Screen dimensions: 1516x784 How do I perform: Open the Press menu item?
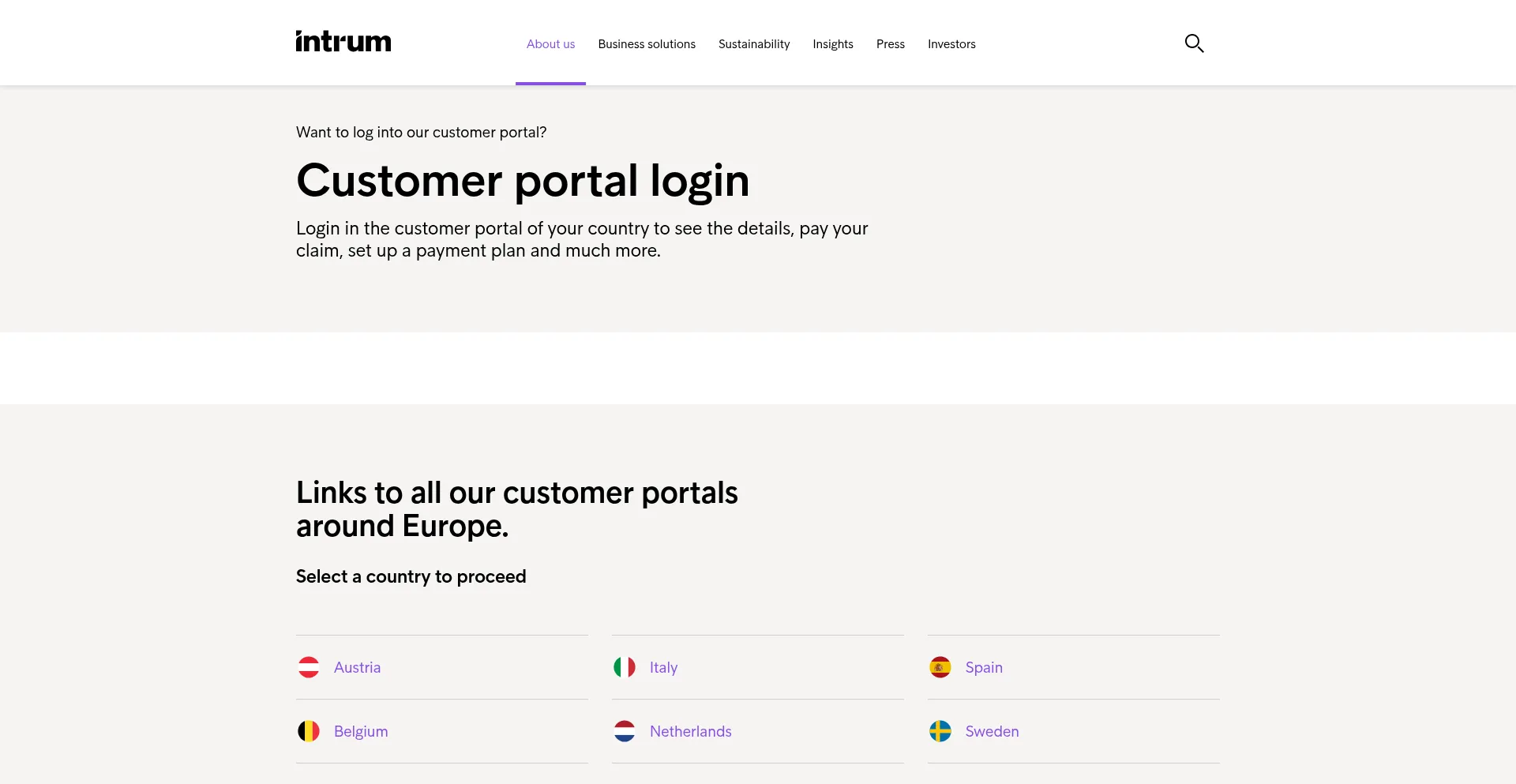click(x=891, y=44)
